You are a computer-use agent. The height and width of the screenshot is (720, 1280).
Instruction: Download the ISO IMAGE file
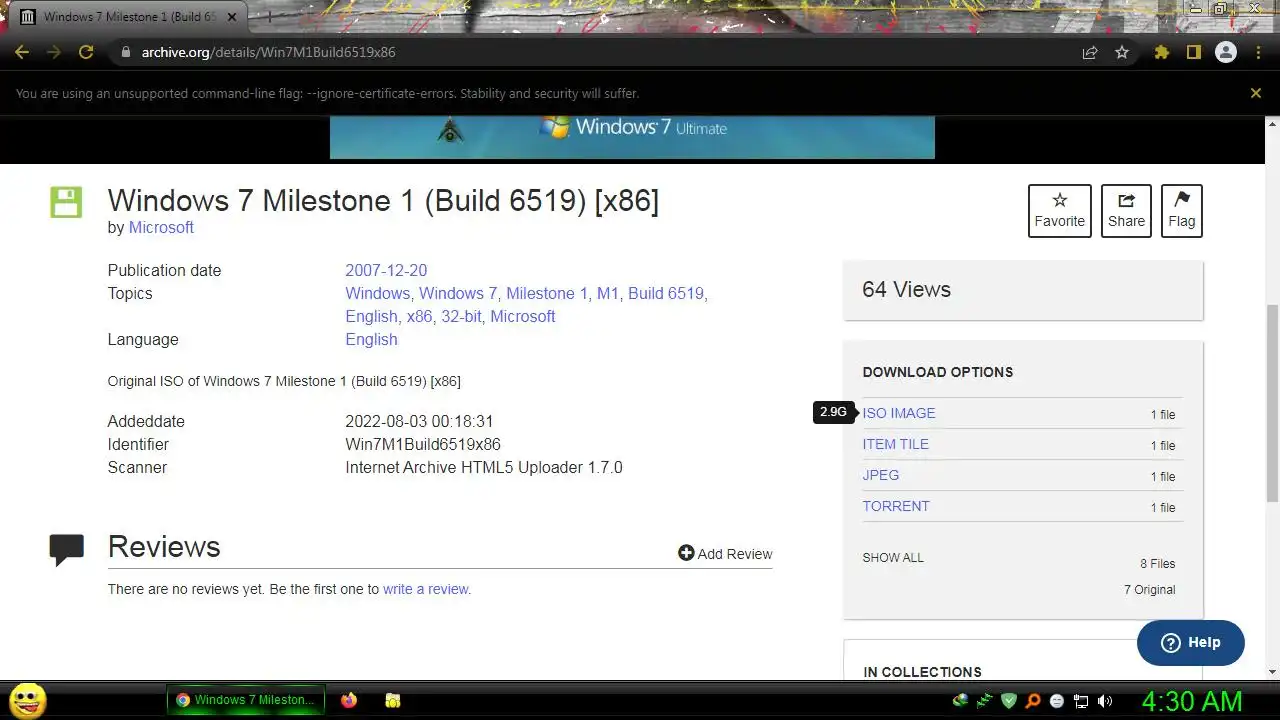(899, 413)
